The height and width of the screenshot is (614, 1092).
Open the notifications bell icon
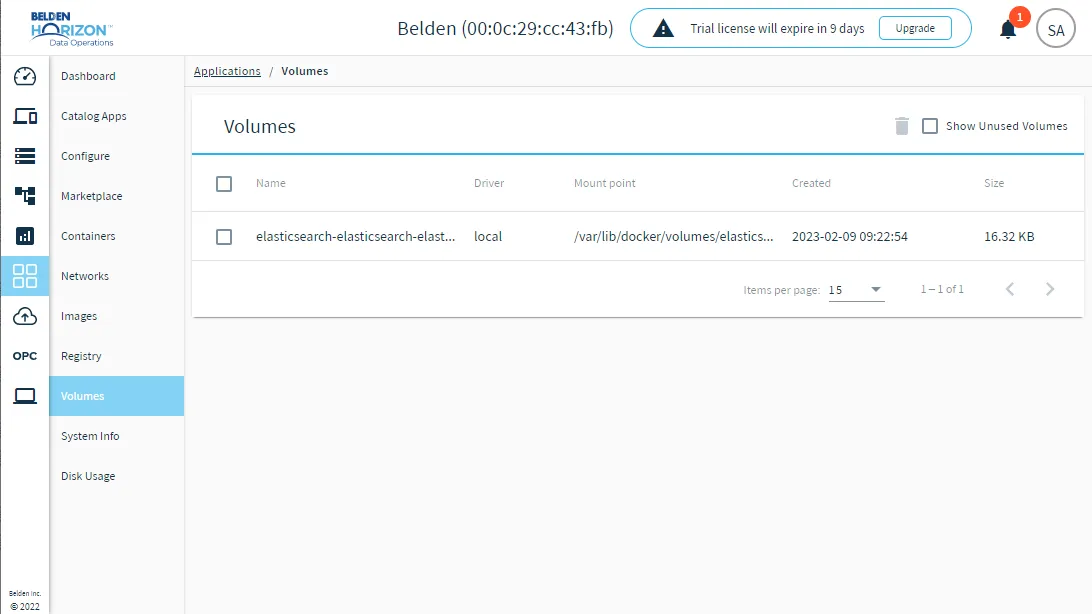[x=1008, y=29]
